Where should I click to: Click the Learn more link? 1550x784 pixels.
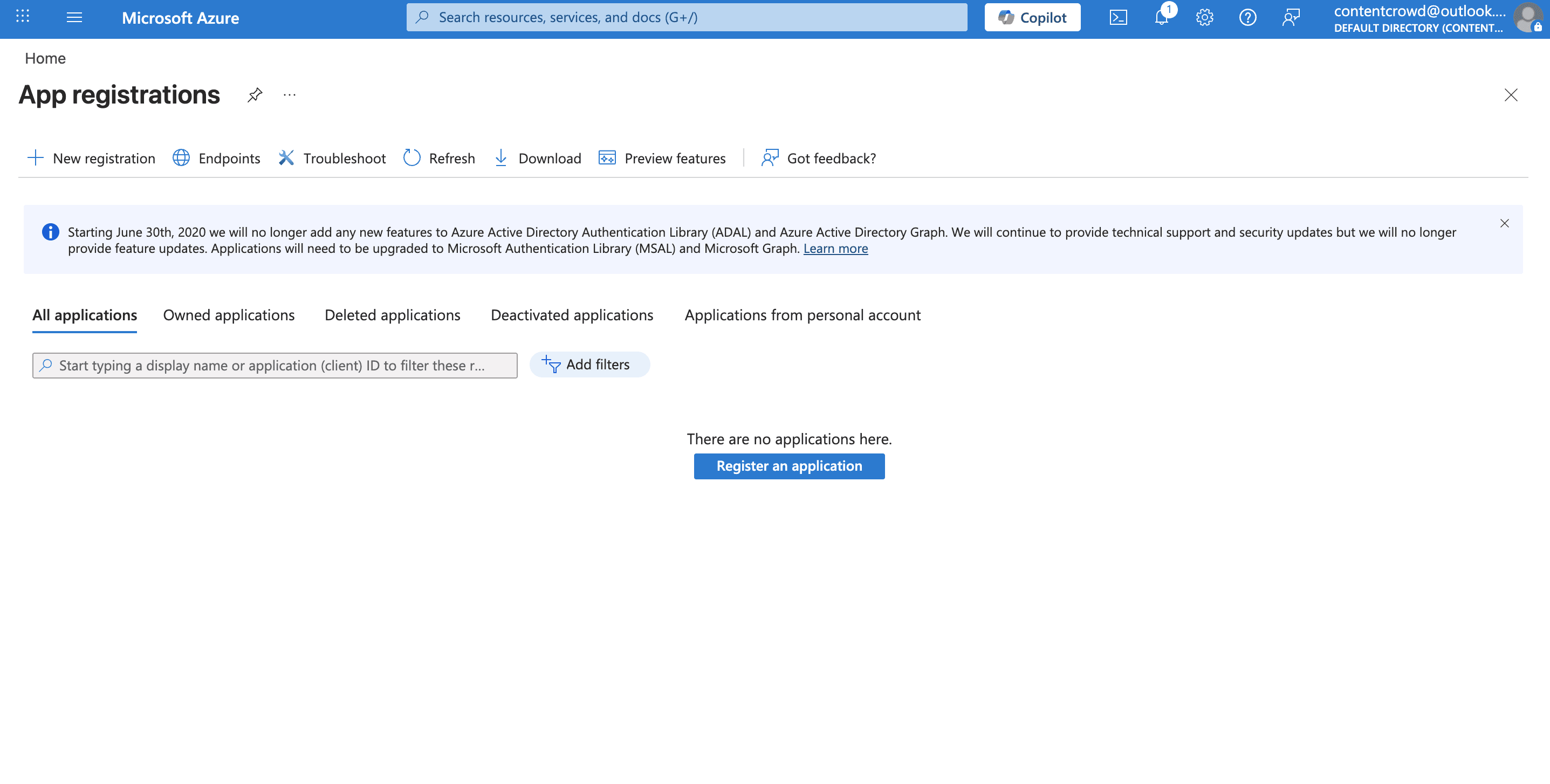coord(835,249)
